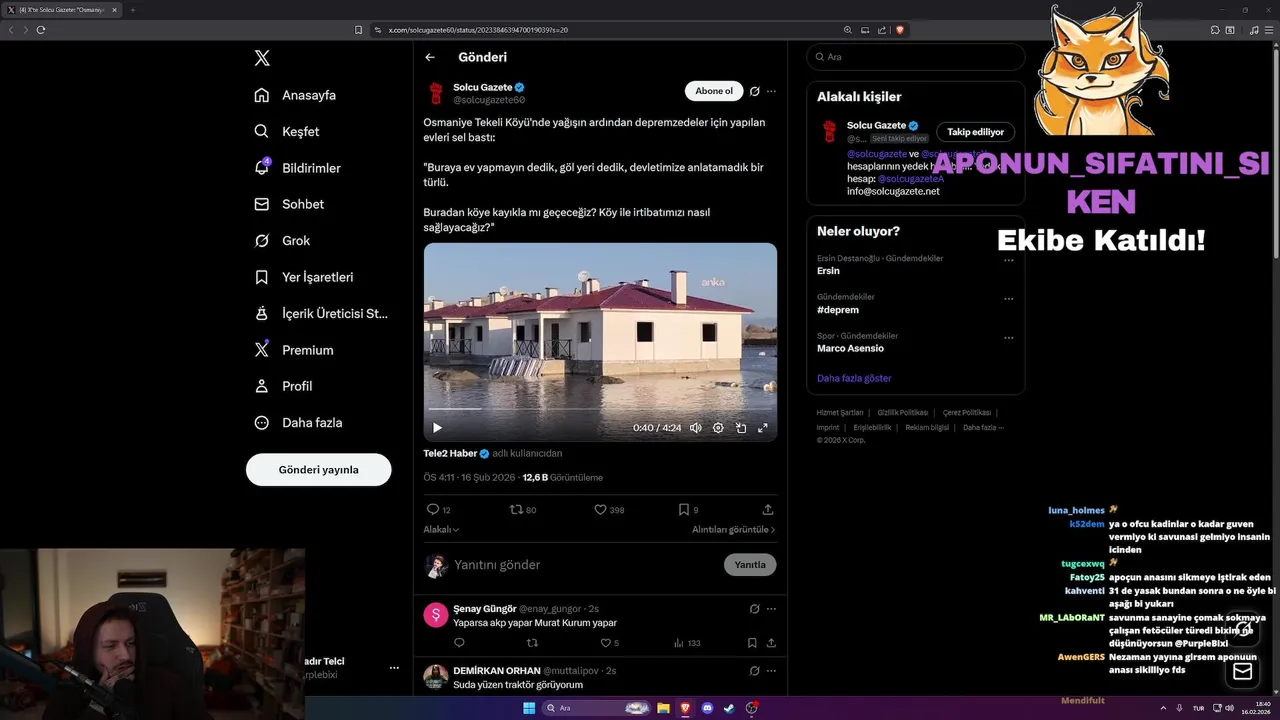The height and width of the screenshot is (720, 1280).
Task: Seek on the video progress bar
Action: (600, 409)
